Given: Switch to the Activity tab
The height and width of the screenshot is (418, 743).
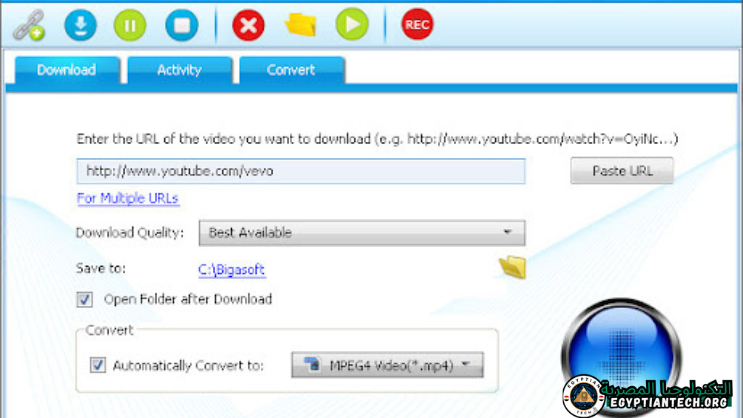Looking at the screenshot, I should coord(179,70).
